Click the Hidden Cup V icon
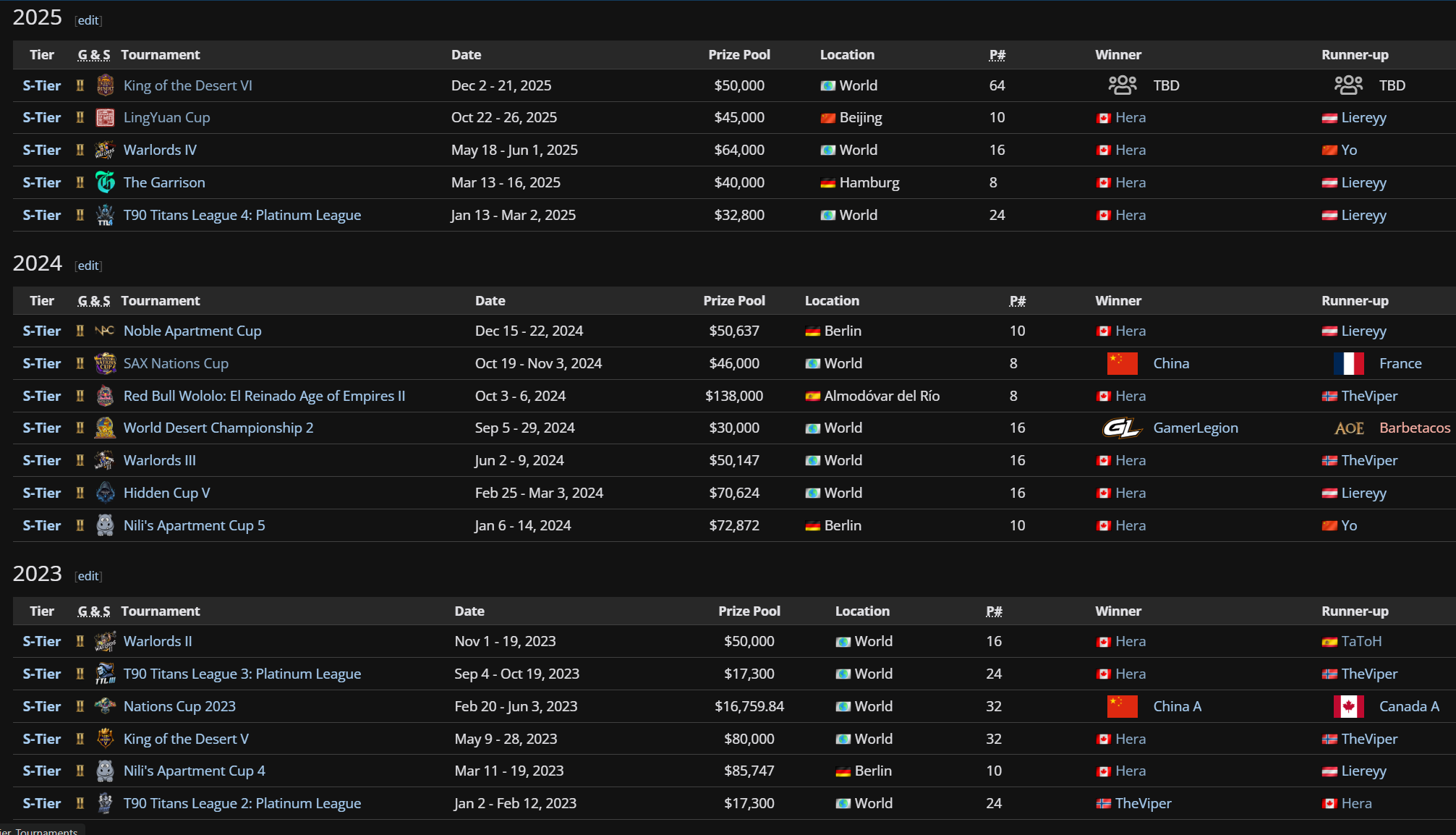1456x835 pixels. click(x=106, y=493)
